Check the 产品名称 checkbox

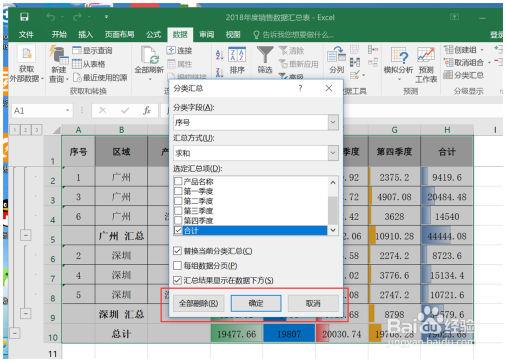pos(178,181)
